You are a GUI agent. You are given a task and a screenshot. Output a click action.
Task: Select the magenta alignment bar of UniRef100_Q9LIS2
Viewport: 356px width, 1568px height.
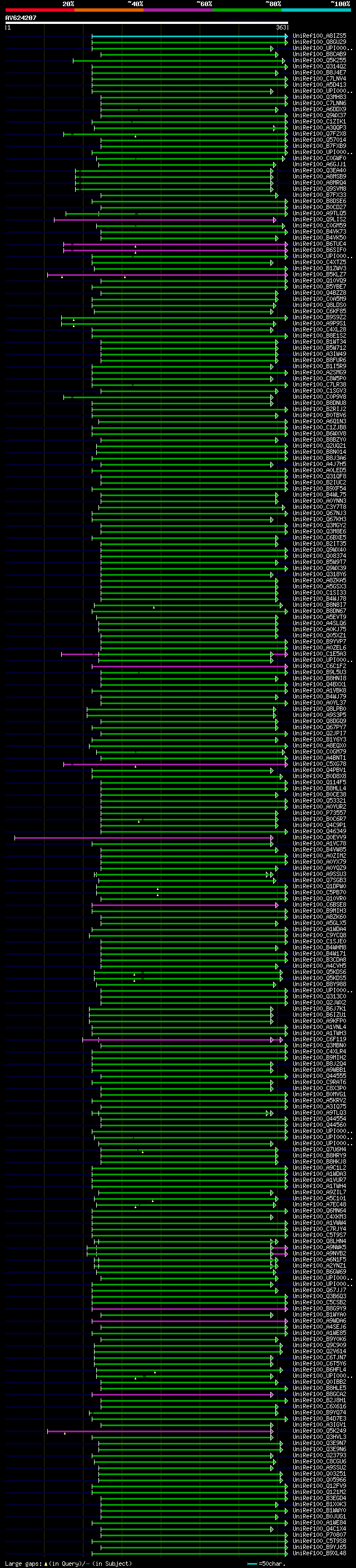point(165,220)
